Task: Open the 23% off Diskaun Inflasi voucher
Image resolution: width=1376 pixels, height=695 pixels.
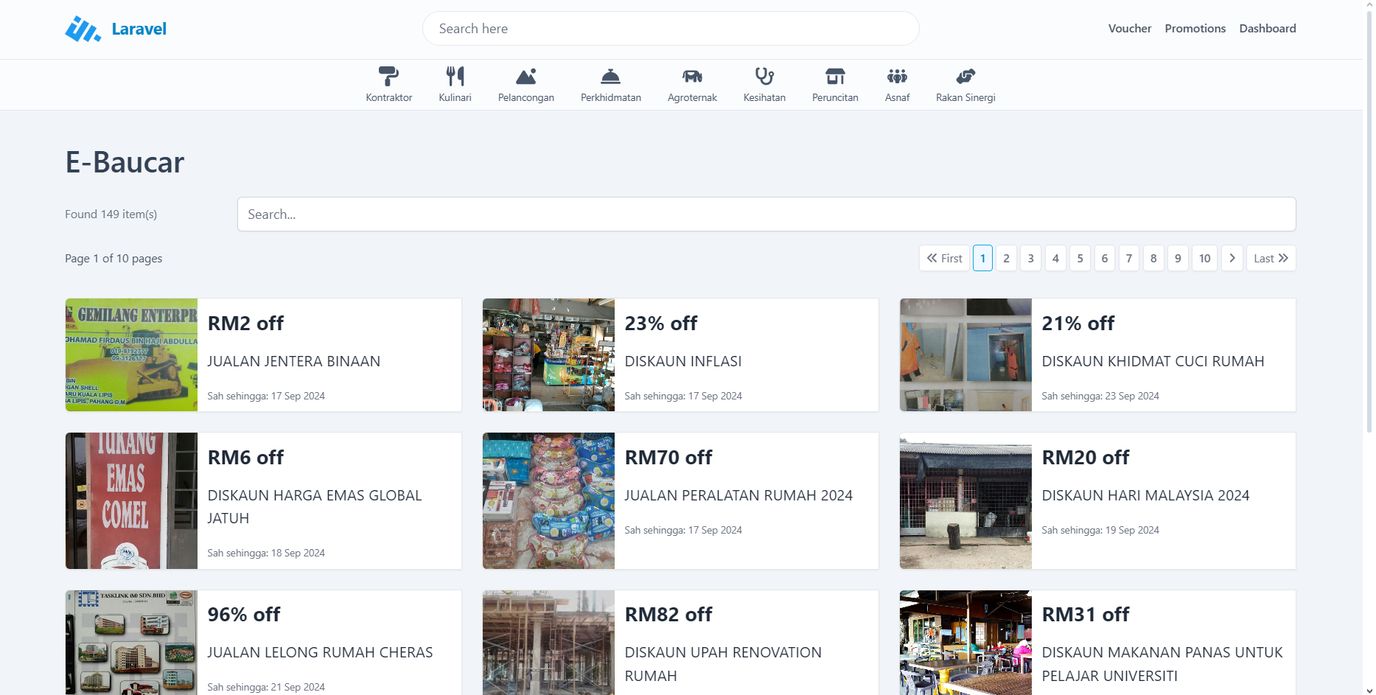Action: [680, 355]
